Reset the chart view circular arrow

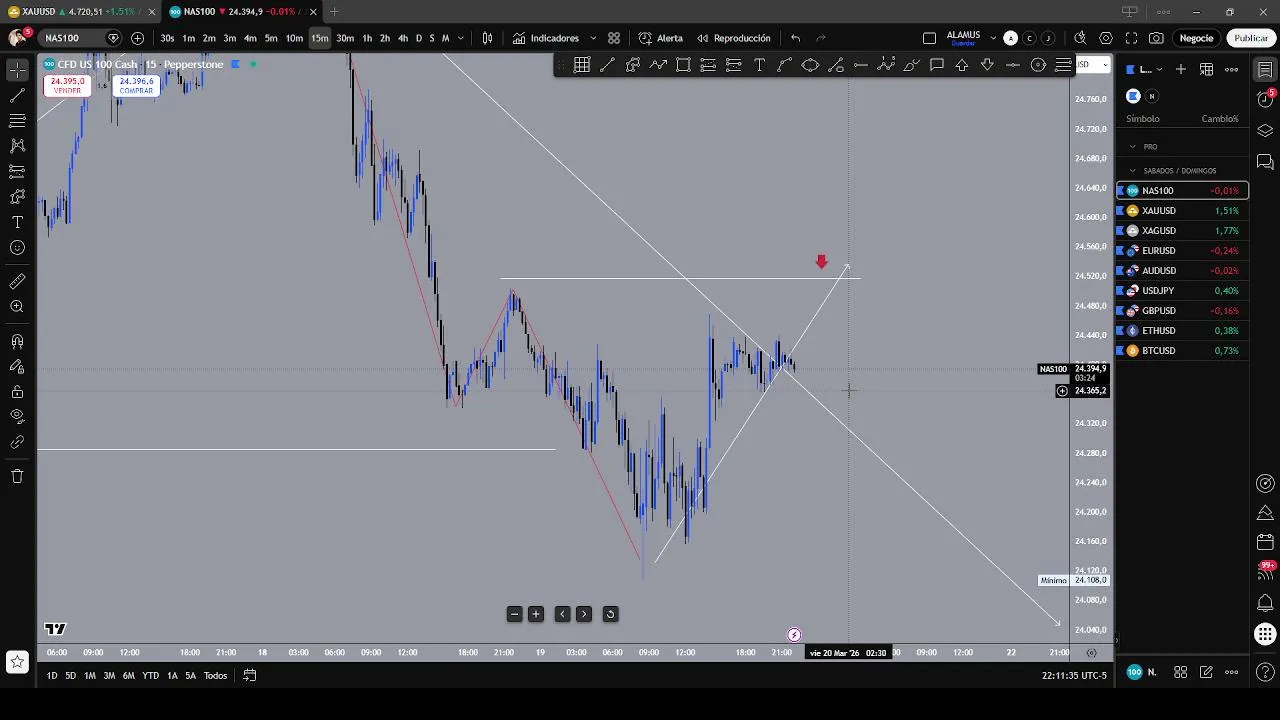[x=610, y=614]
